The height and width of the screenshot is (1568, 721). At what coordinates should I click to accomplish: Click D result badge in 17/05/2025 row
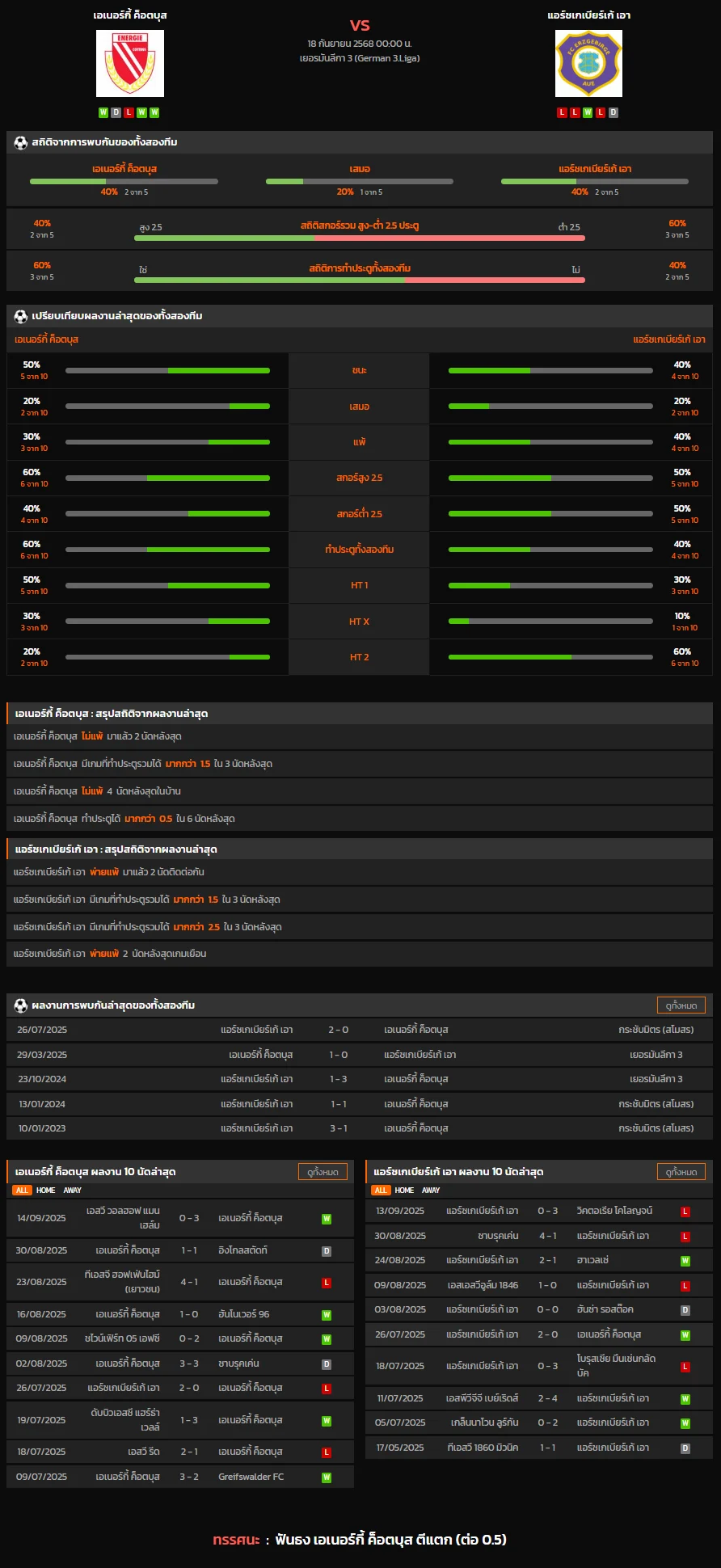(685, 1448)
